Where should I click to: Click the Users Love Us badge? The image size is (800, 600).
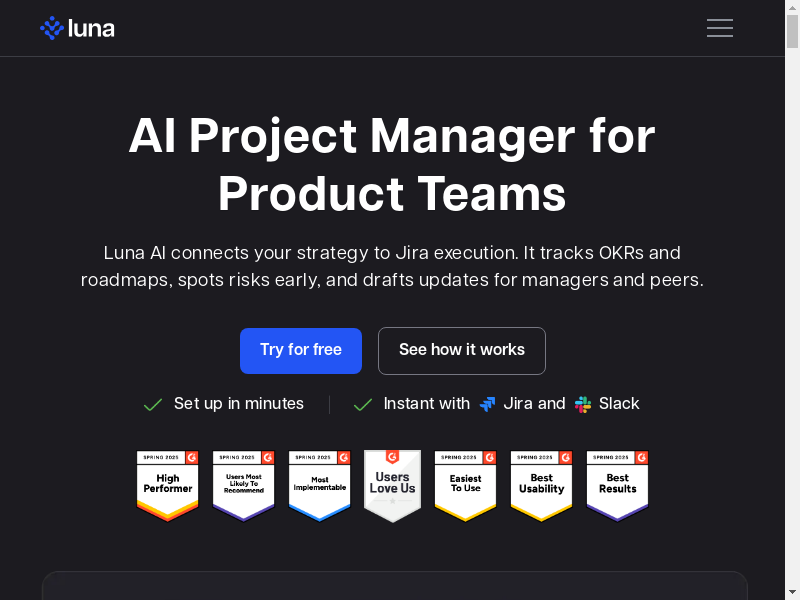click(x=392, y=485)
